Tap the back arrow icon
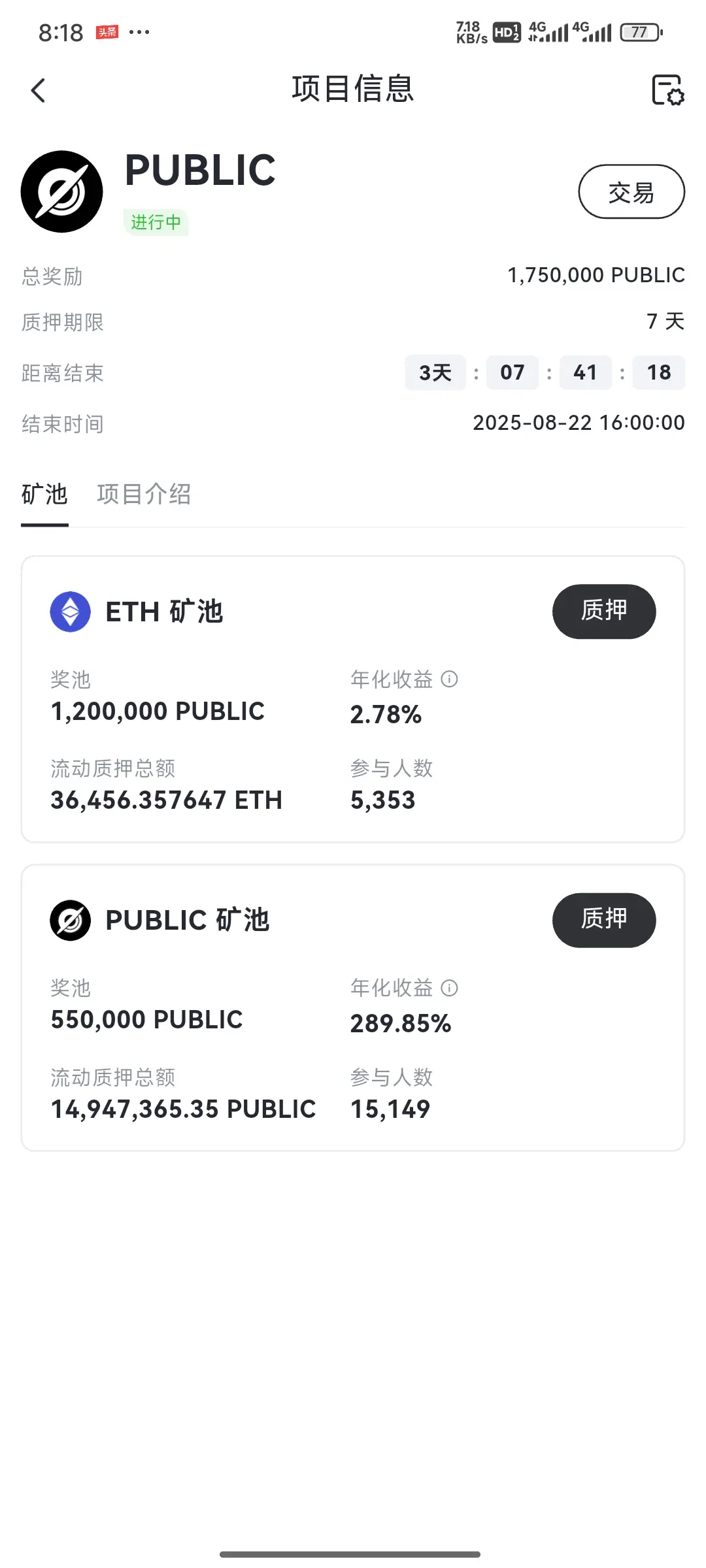 click(x=38, y=90)
